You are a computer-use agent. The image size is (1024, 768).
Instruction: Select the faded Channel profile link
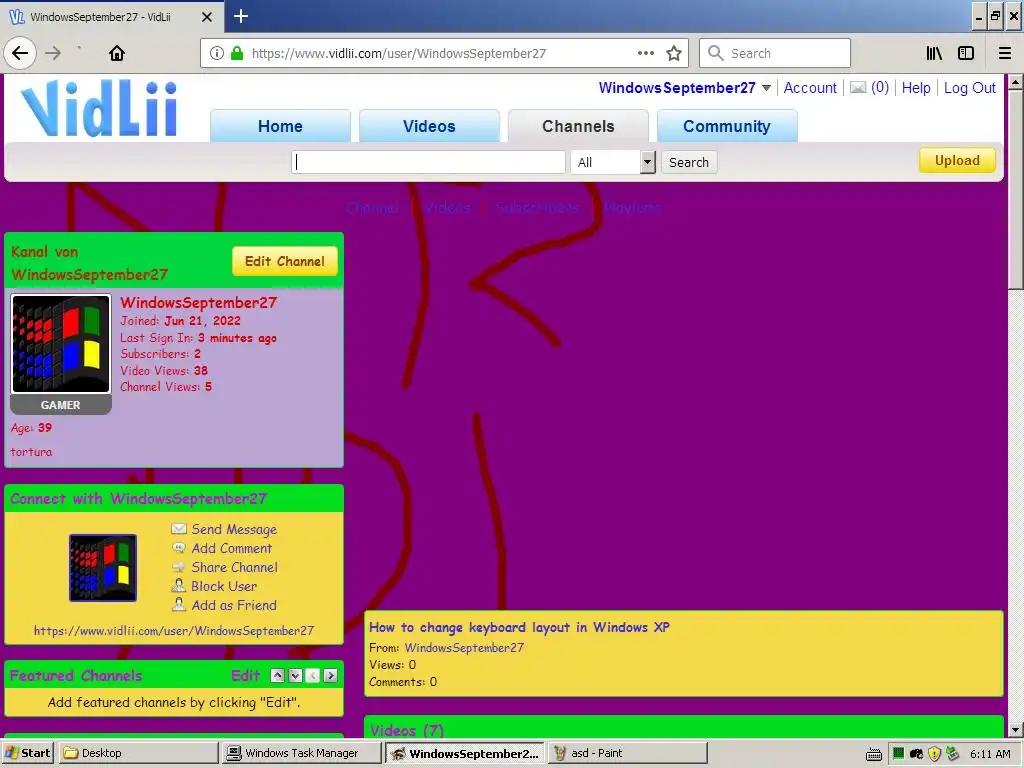(x=372, y=208)
